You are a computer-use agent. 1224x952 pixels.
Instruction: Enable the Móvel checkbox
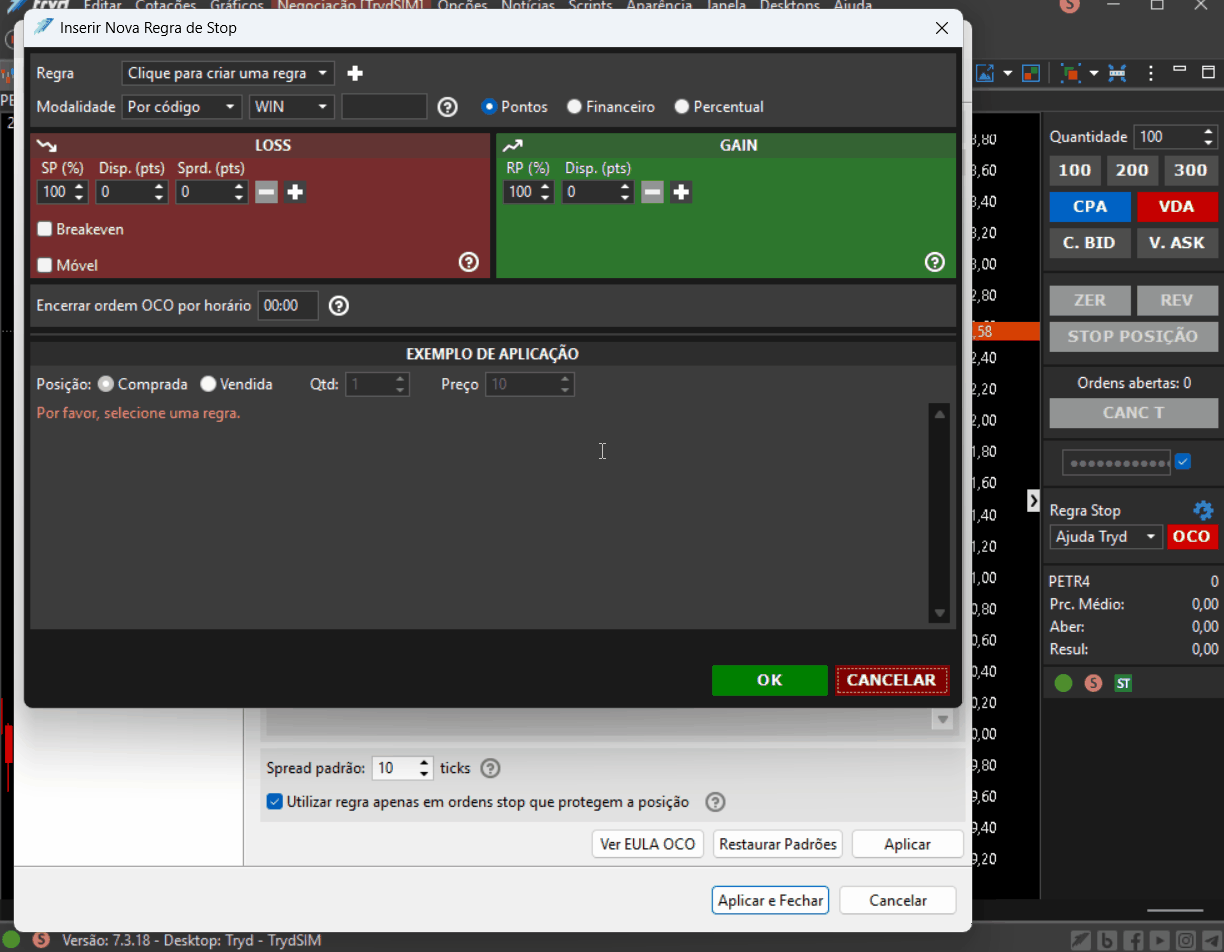(x=45, y=265)
